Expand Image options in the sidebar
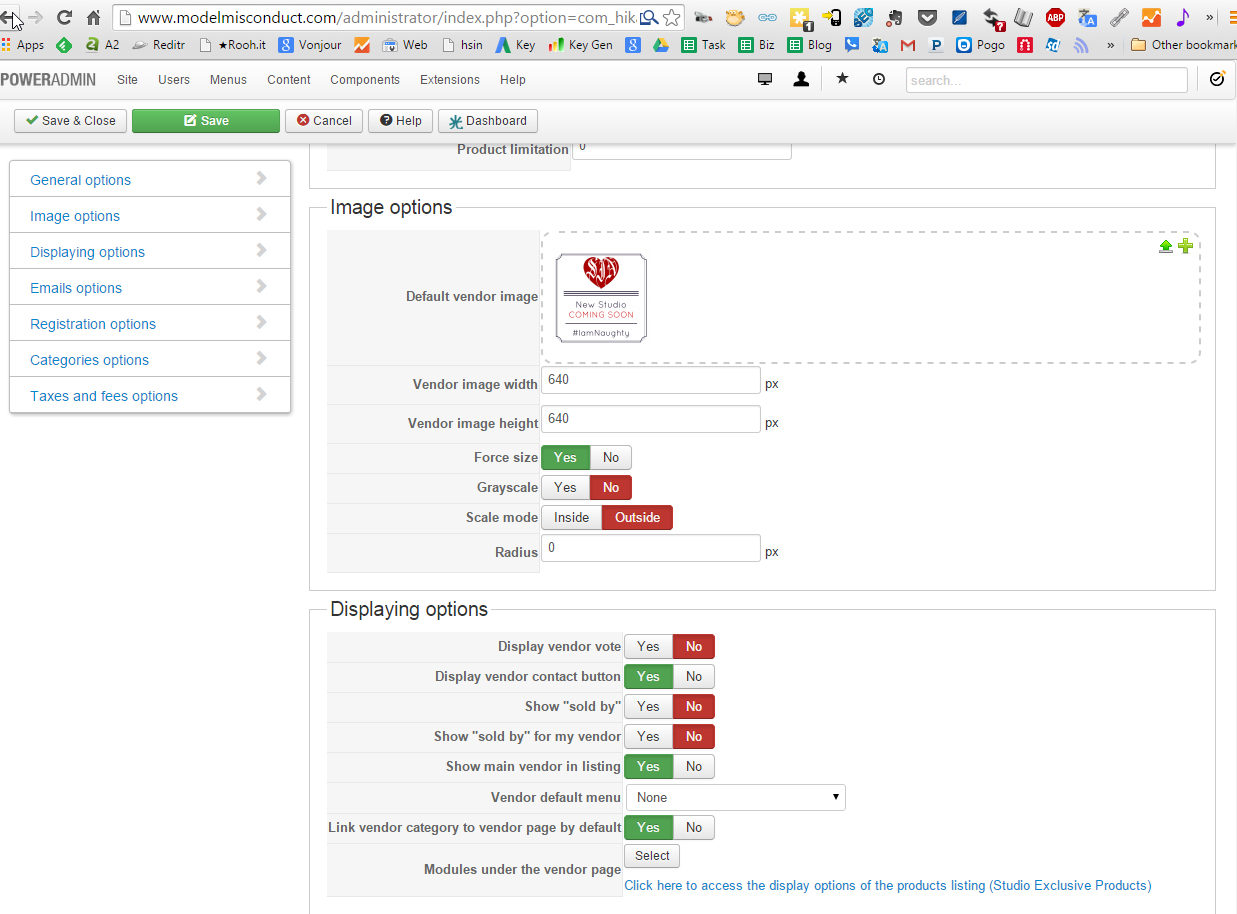Viewport: 1237px width, 914px height. coord(150,215)
